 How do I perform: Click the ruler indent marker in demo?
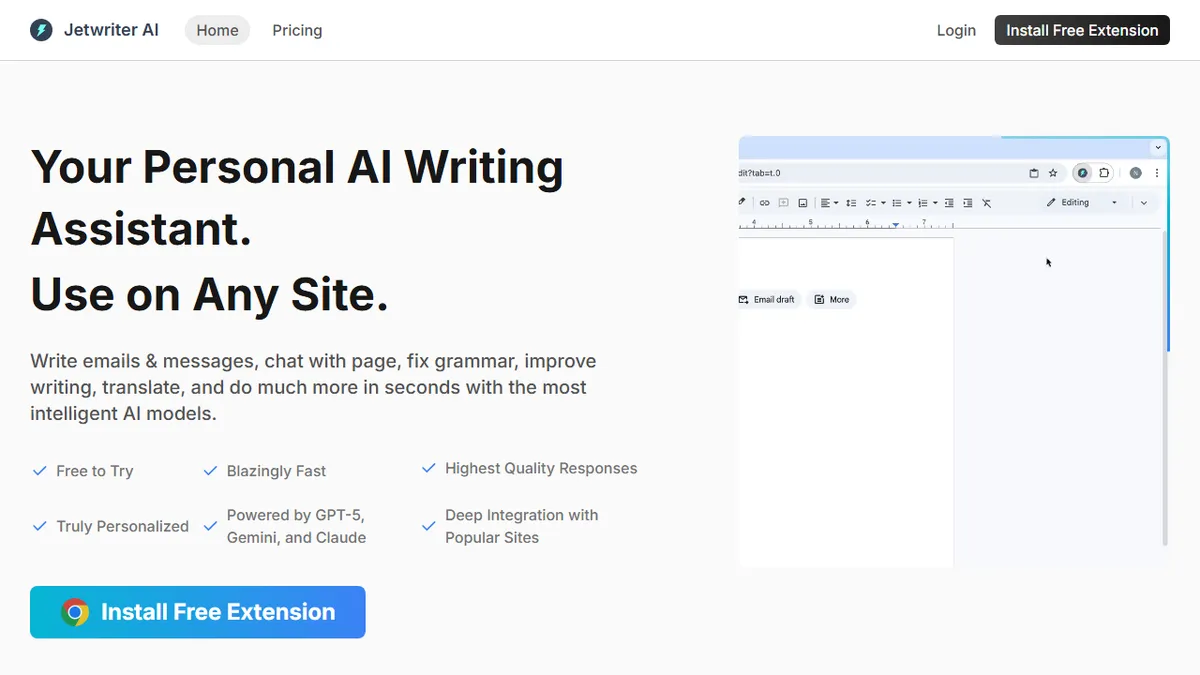[895, 225]
